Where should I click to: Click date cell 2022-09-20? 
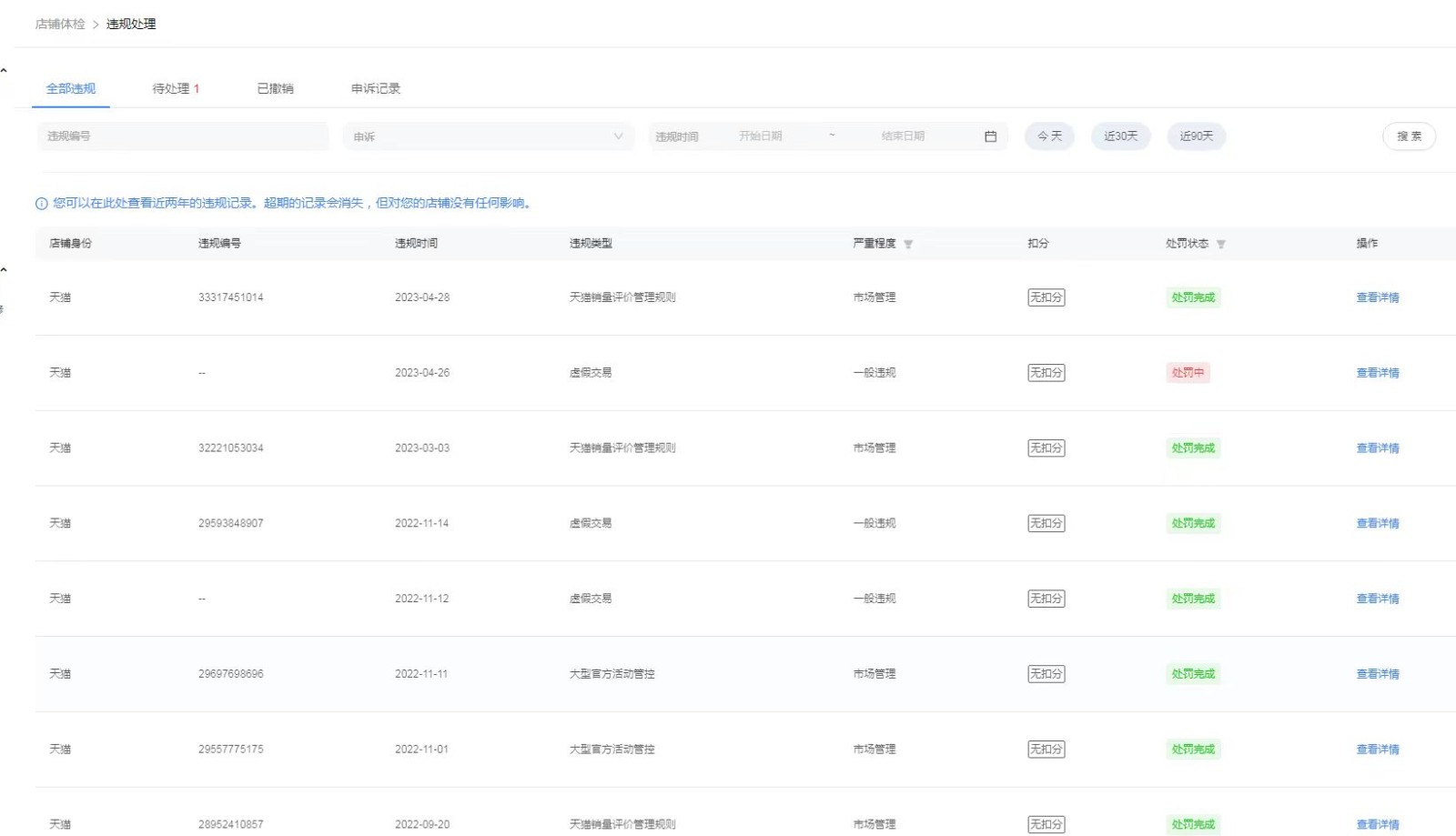point(422,825)
